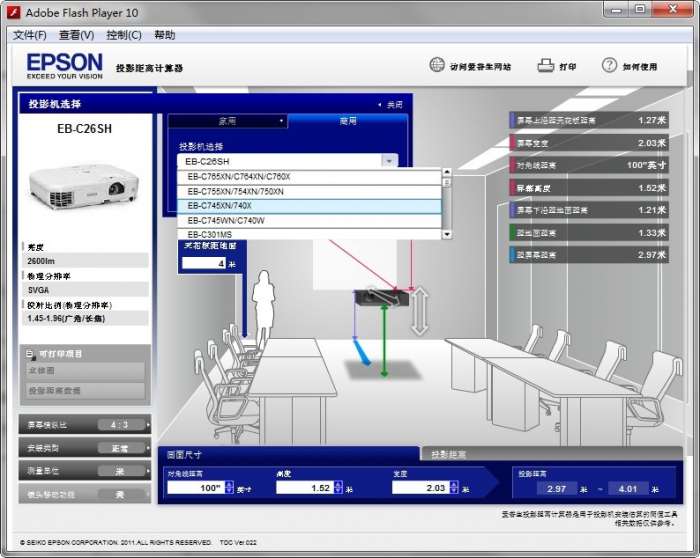Click the 访问爱普生网站 link
Screen dimensions: 700x558
[x=480, y=67]
